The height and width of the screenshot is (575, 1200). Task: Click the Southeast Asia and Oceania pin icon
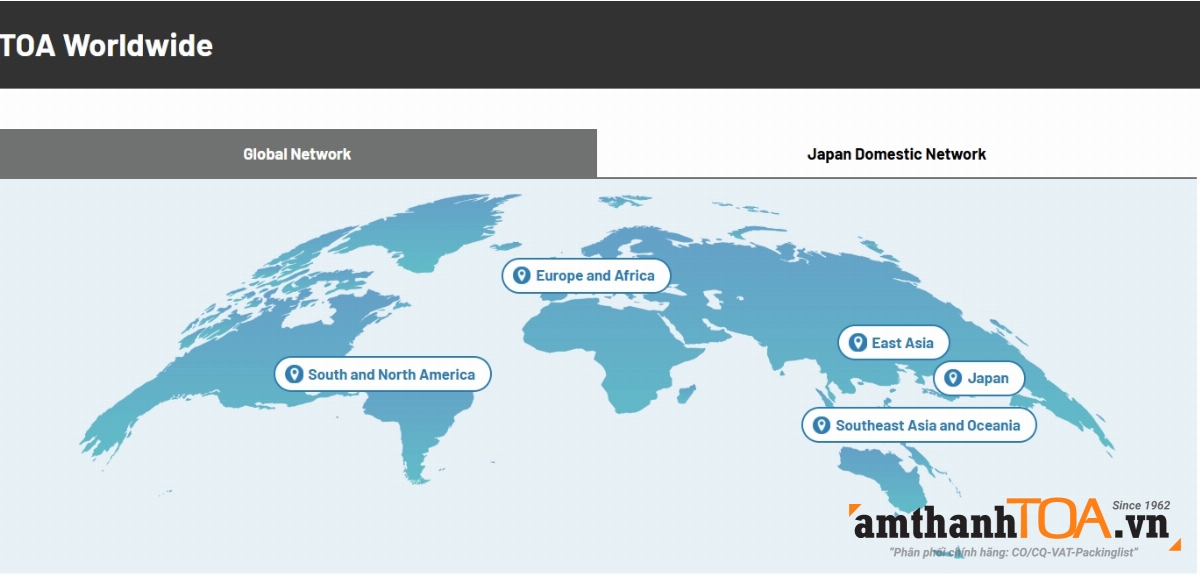pos(821,426)
